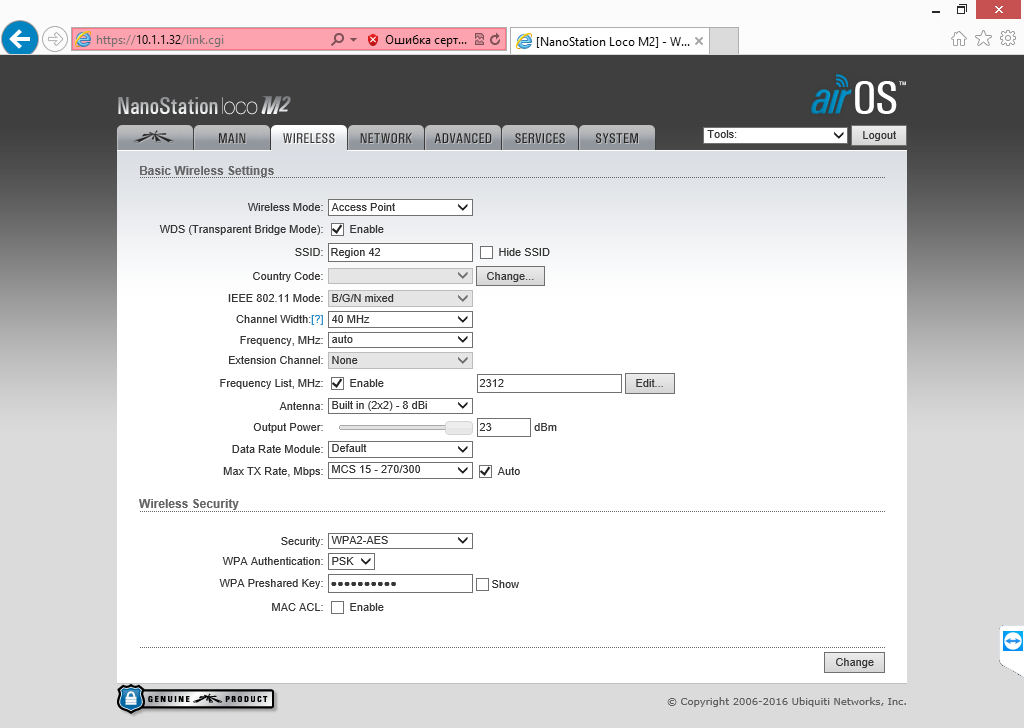Click the Logout button
The image size is (1024, 728).
[879, 135]
